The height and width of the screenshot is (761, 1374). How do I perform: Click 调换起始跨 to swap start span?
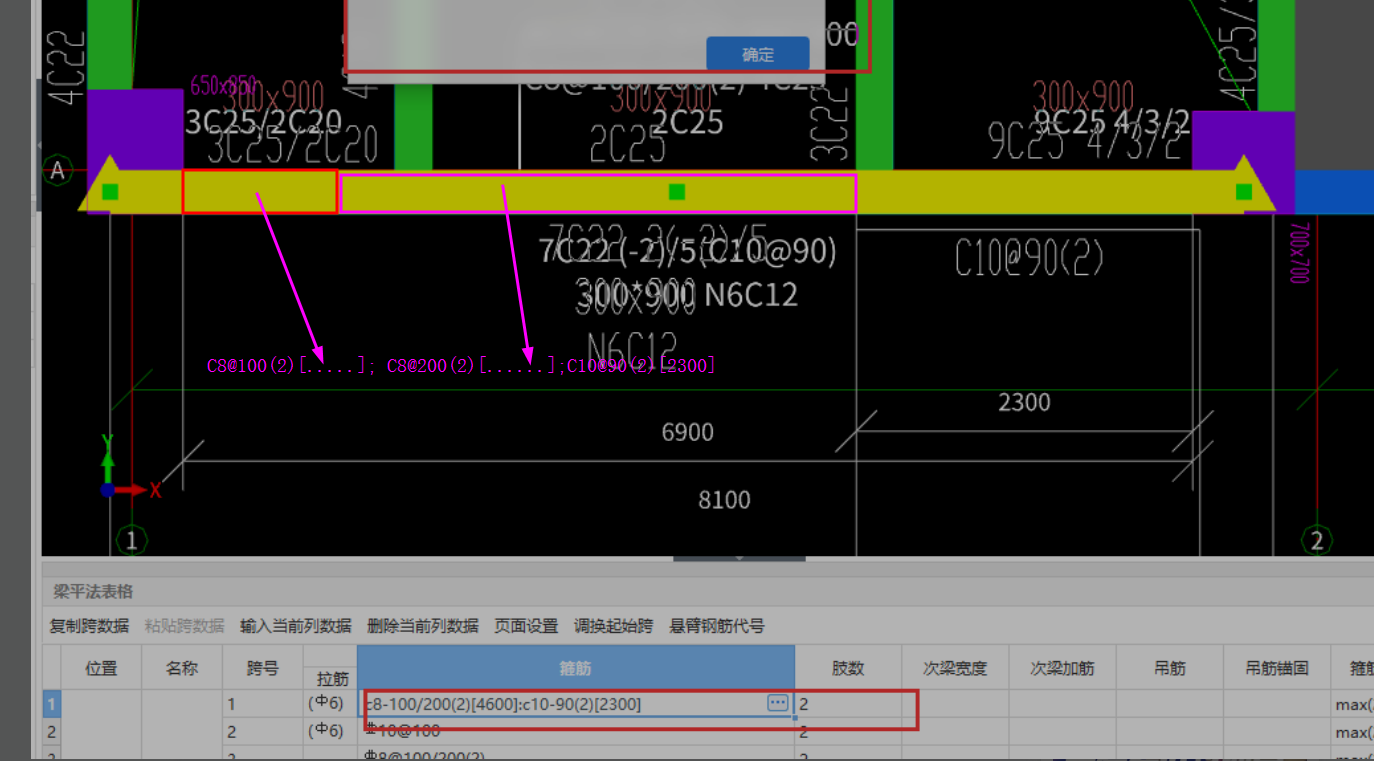coord(613,626)
